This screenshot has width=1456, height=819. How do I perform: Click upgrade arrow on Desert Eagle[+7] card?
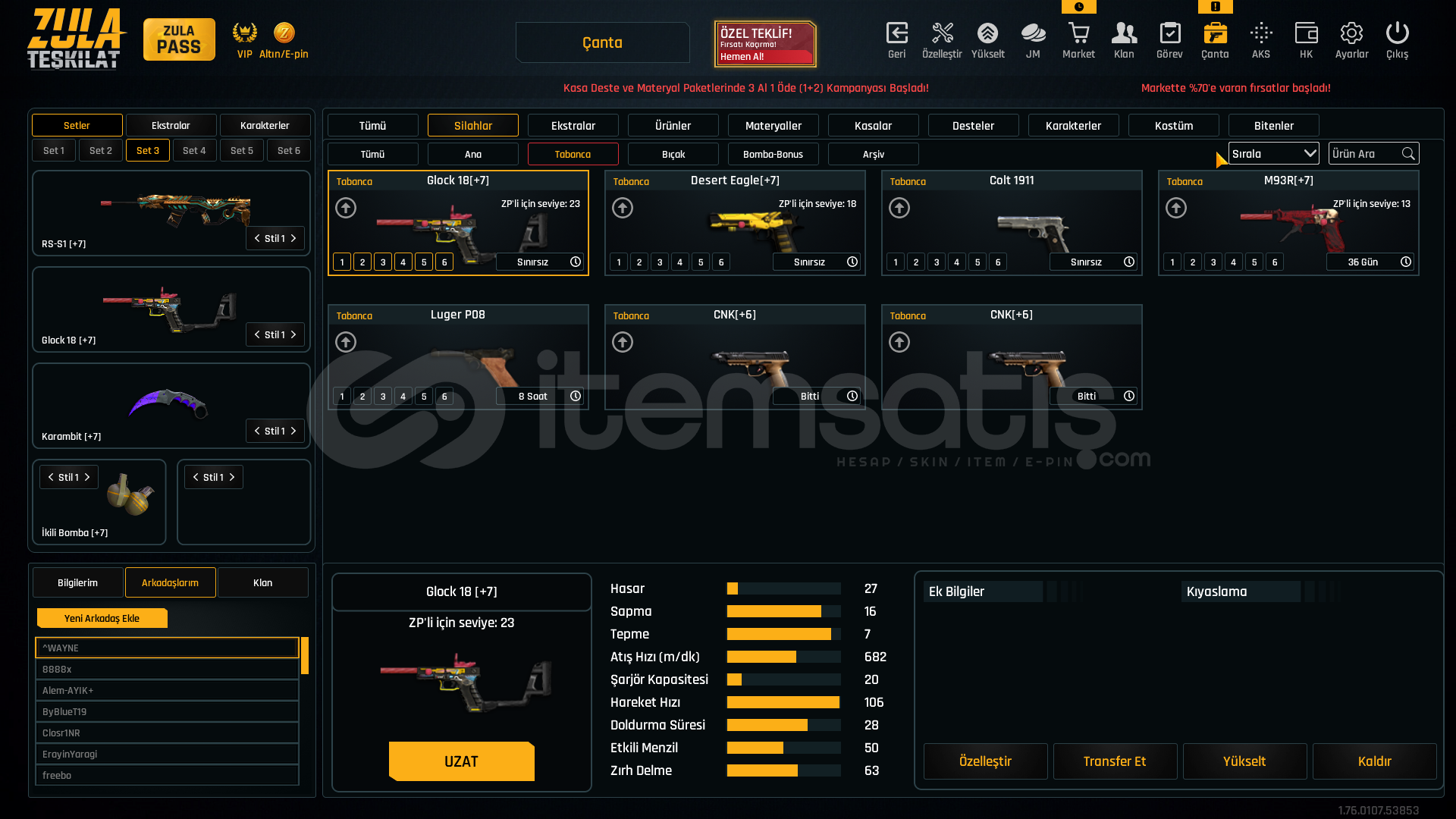623,208
